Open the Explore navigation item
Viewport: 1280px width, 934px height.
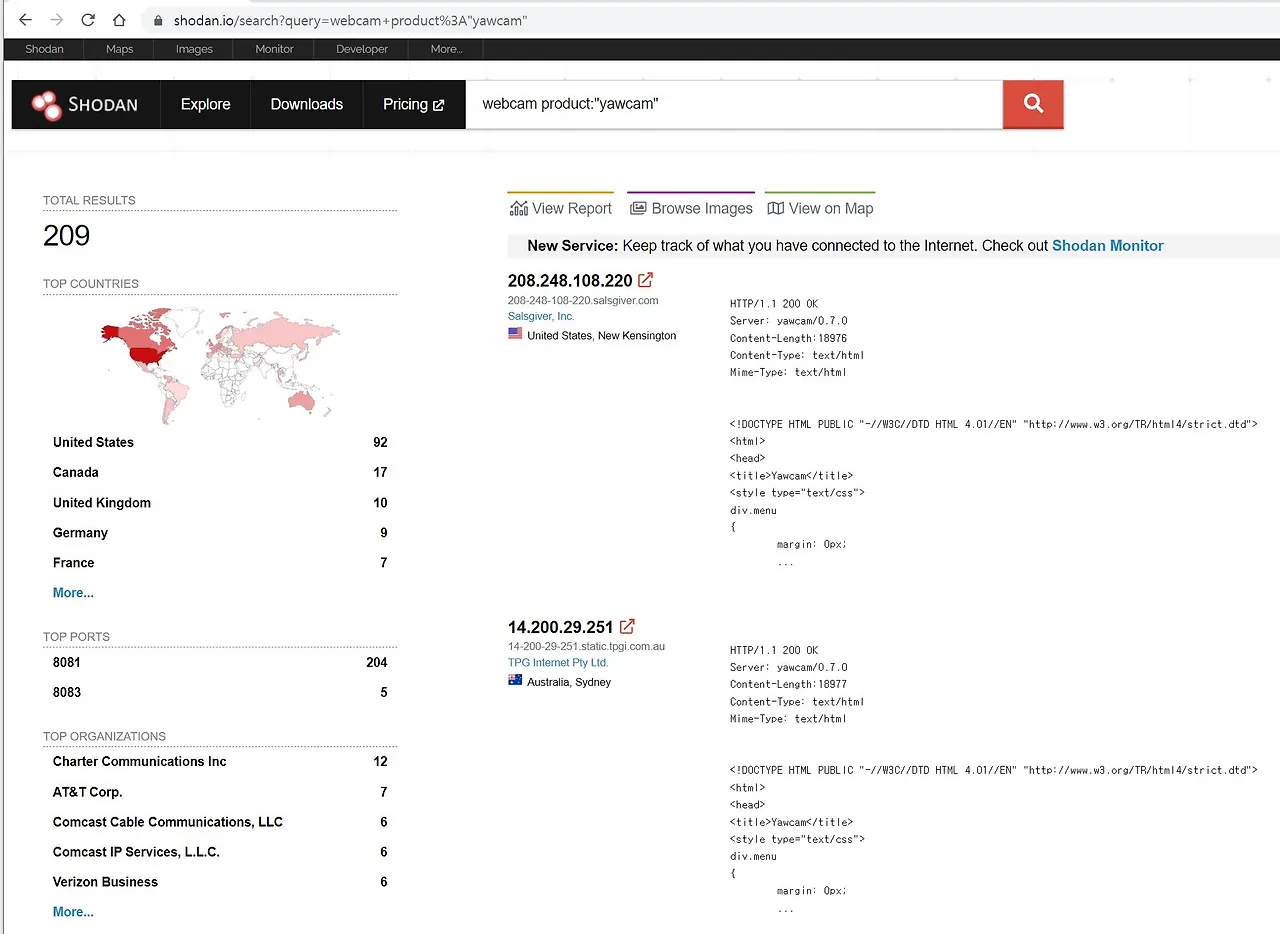tap(206, 104)
